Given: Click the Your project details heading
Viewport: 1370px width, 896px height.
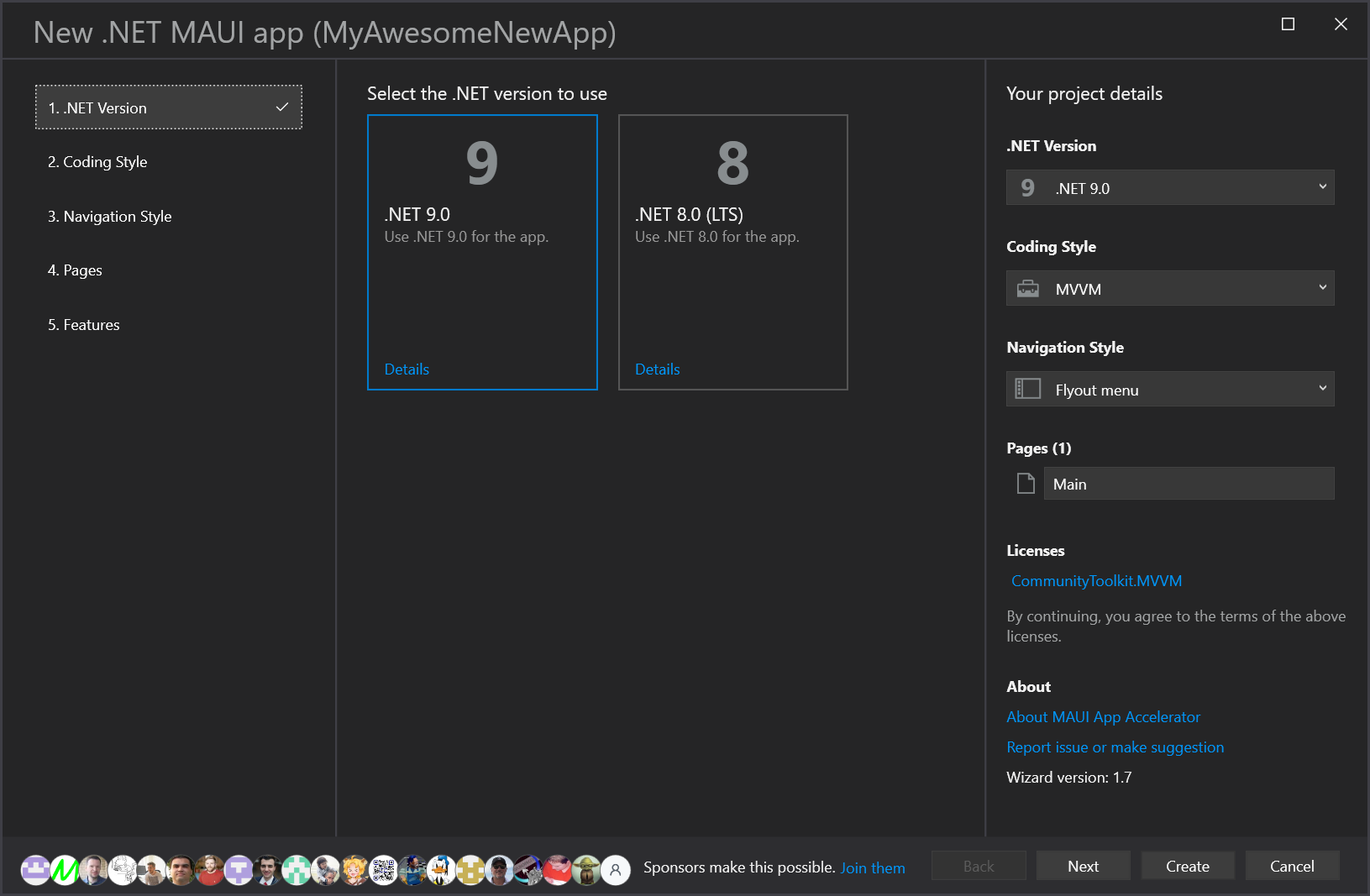Looking at the screenshot, I should (1084, 94).
